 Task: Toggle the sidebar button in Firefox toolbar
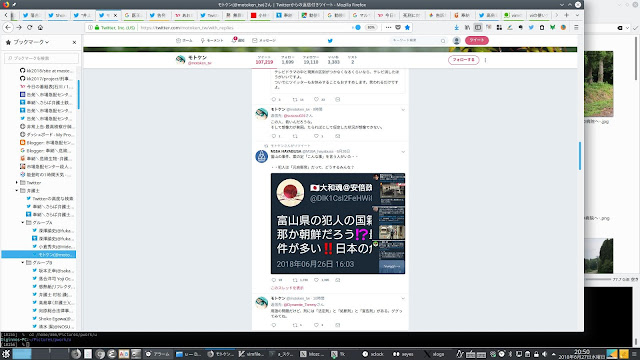[x=478, y=27]
